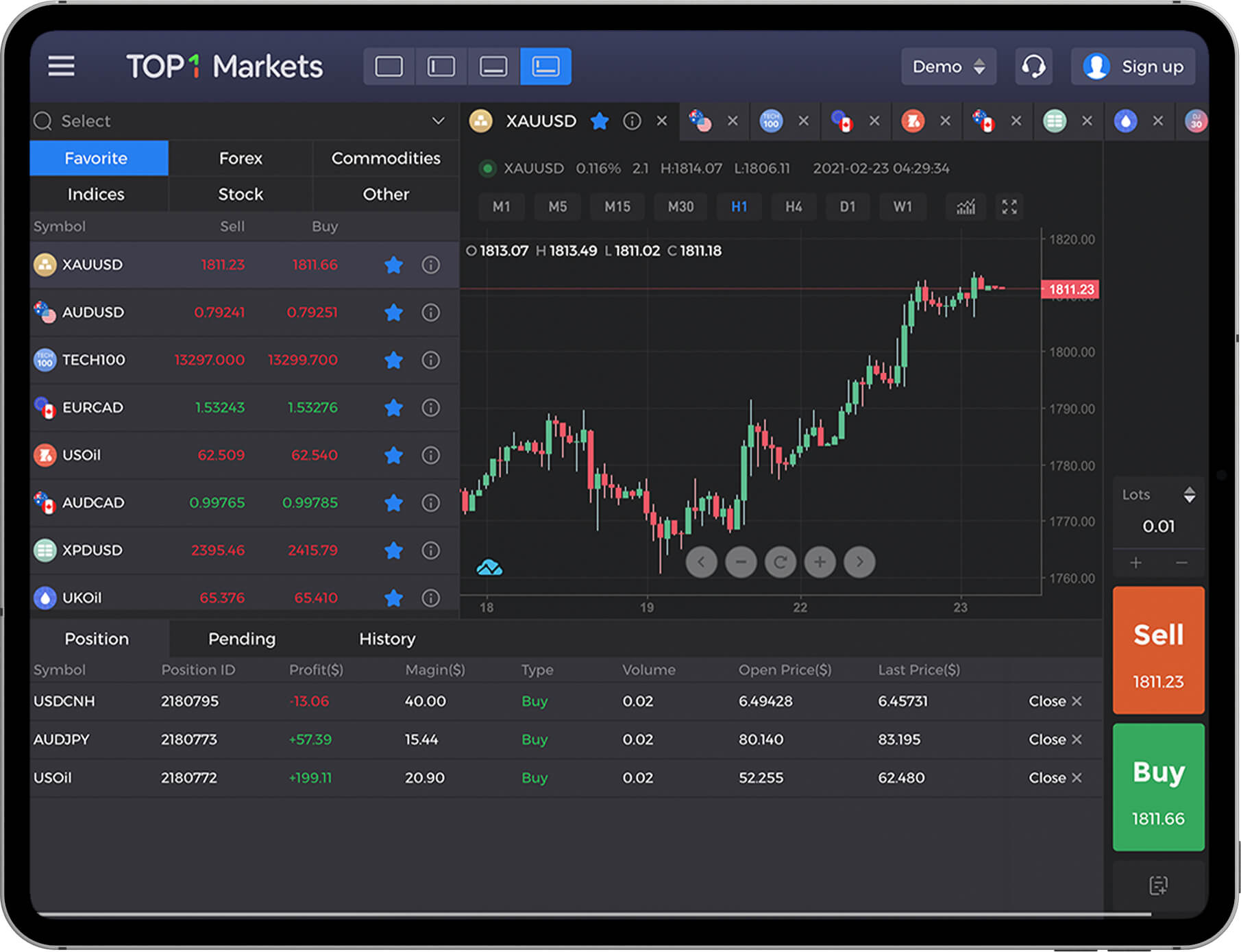The image size is (1241, 952).
Task: Open the History tab
Action: [387, 639]
